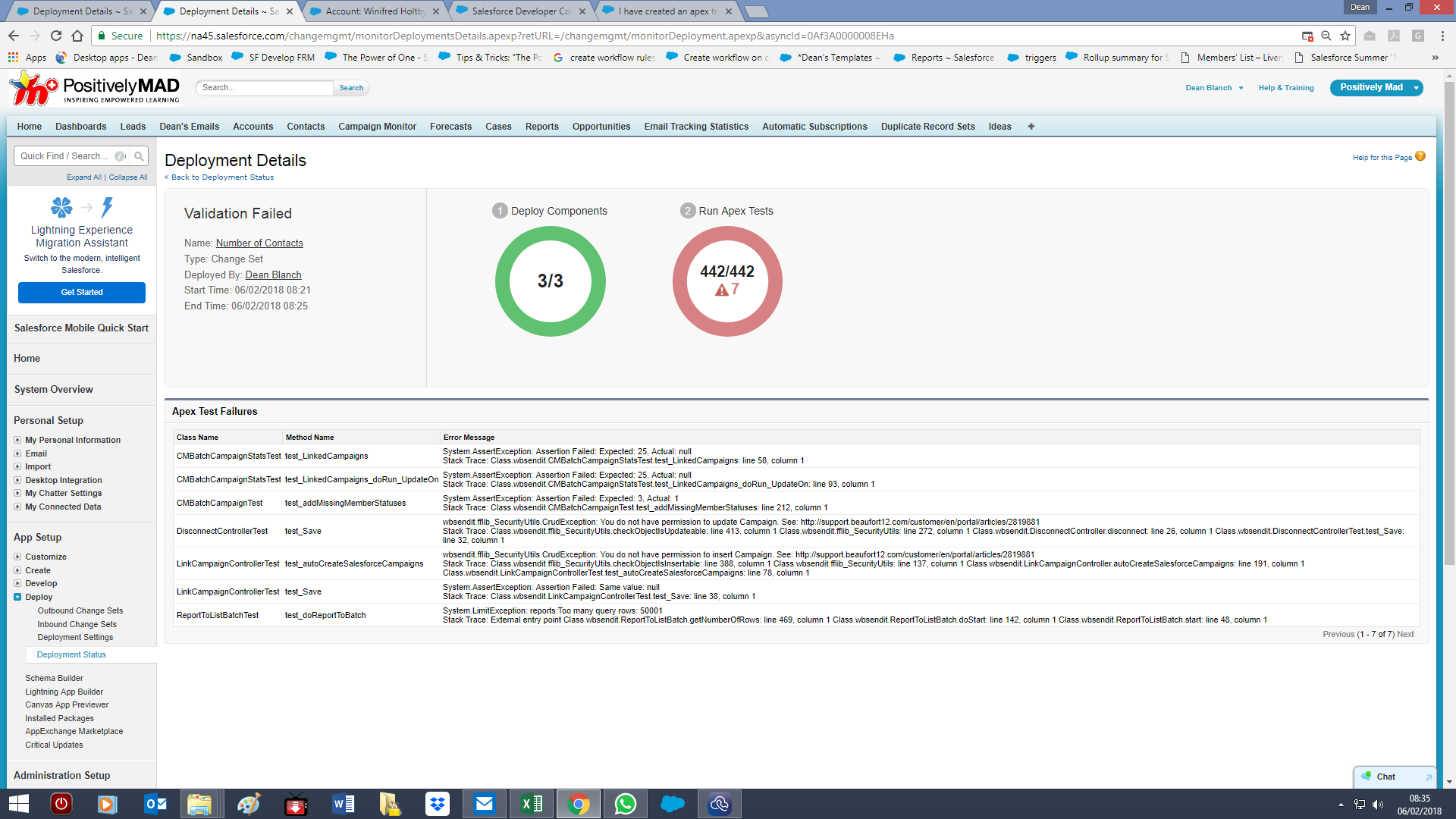This screenshot has height=819, width=1456.
Task: Click the plus icon to add tabs
Action: (x=1031, y=127)
